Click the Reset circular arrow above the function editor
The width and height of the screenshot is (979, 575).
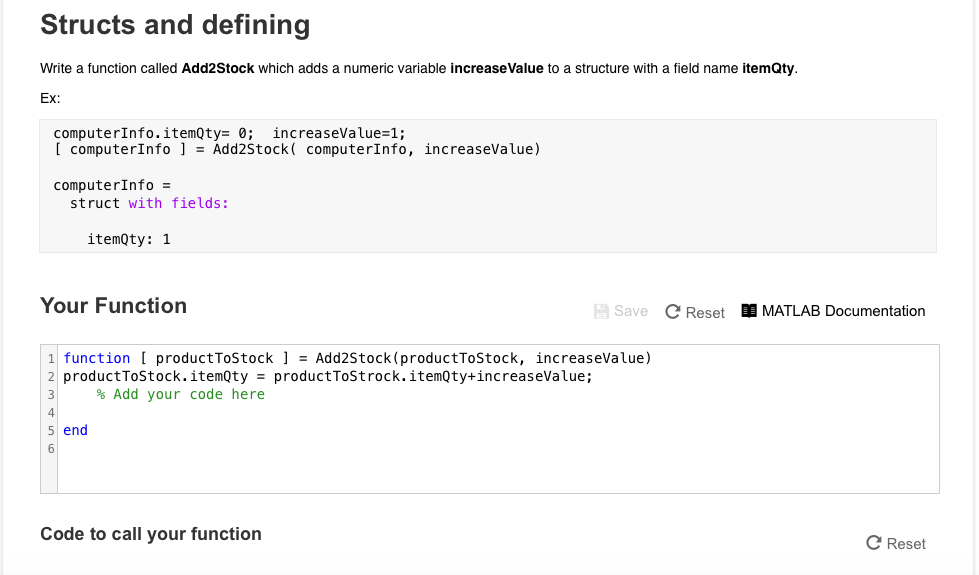click(673, 312)
